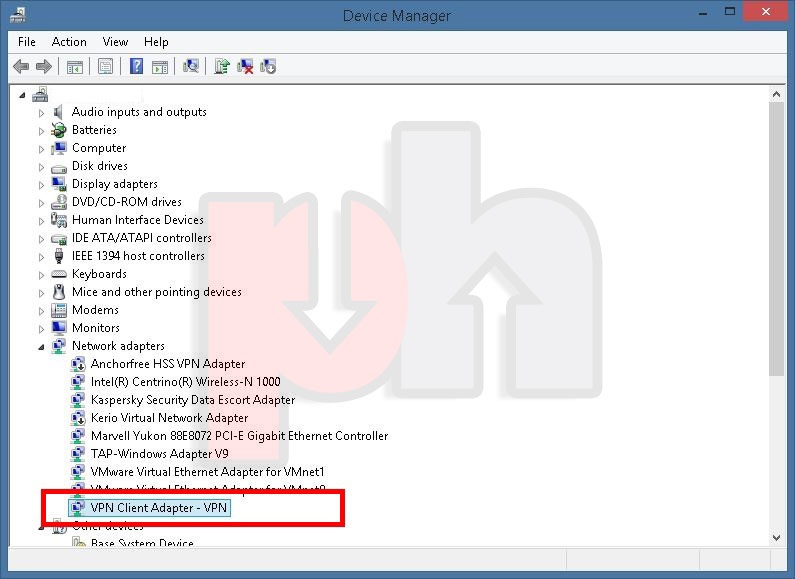Click the Mice and other pointing devices label

[157, 292]
